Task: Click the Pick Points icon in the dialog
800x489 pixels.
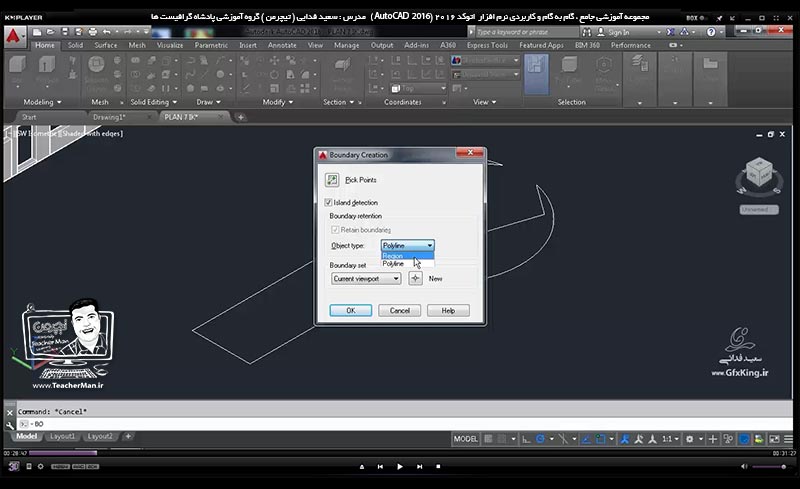Action: (332, 180)
